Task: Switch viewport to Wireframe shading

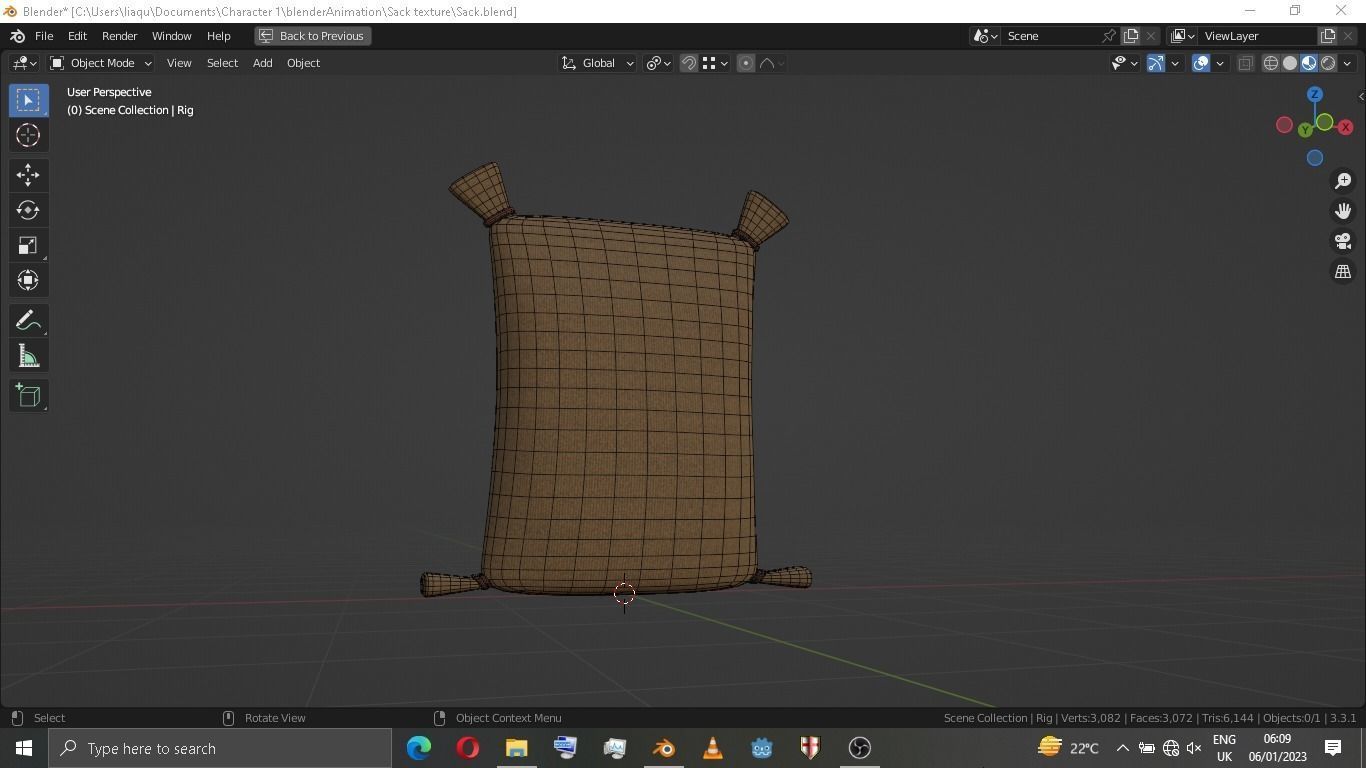Action: (x=1270, y=63)
